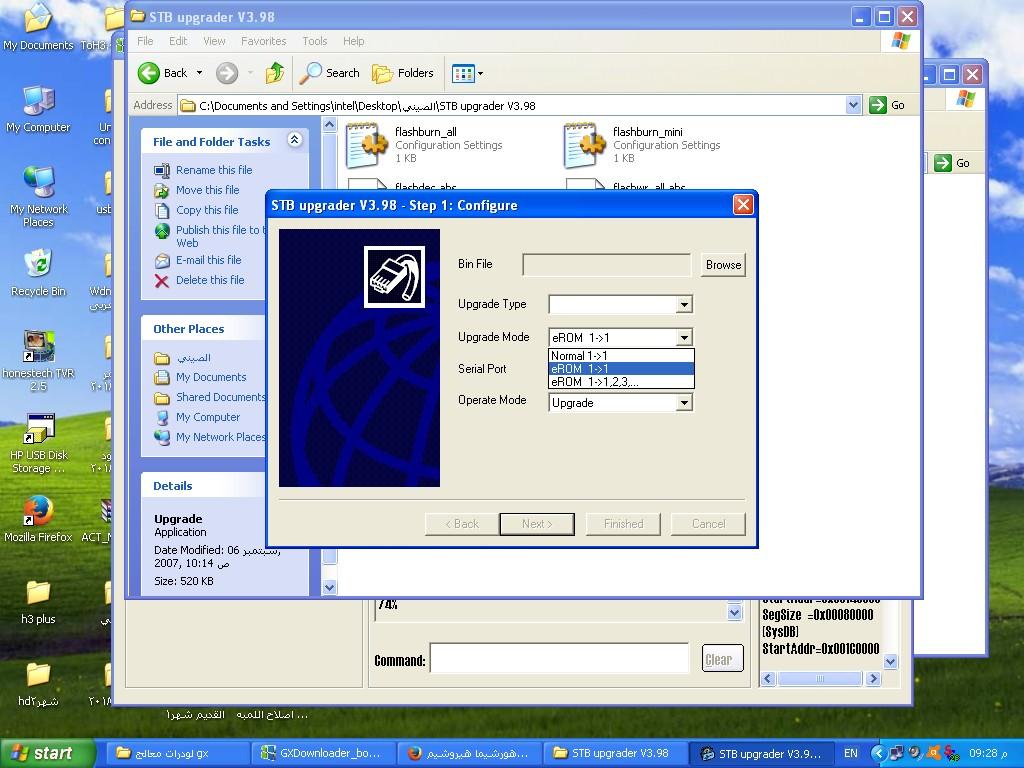The width and height of the screenshot is (1024, 768).
Task: Click the Back button in the wizard
Action: pos(462,524)
